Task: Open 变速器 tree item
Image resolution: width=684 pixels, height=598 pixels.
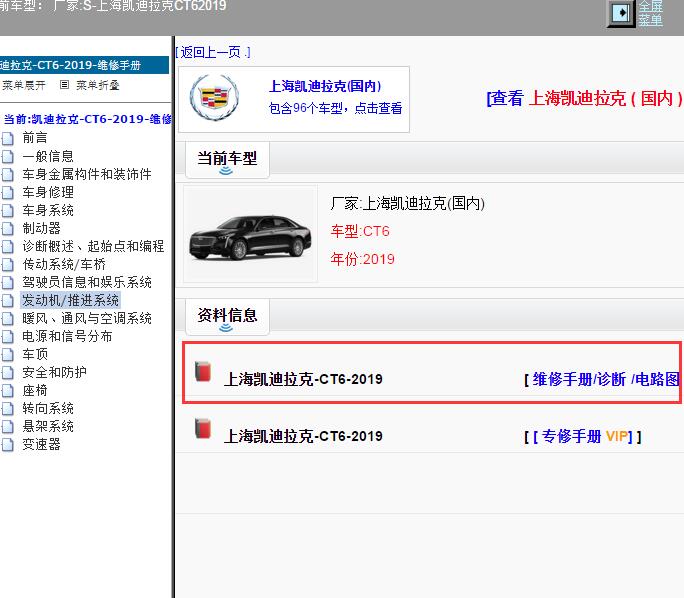Action: [41, 444]
